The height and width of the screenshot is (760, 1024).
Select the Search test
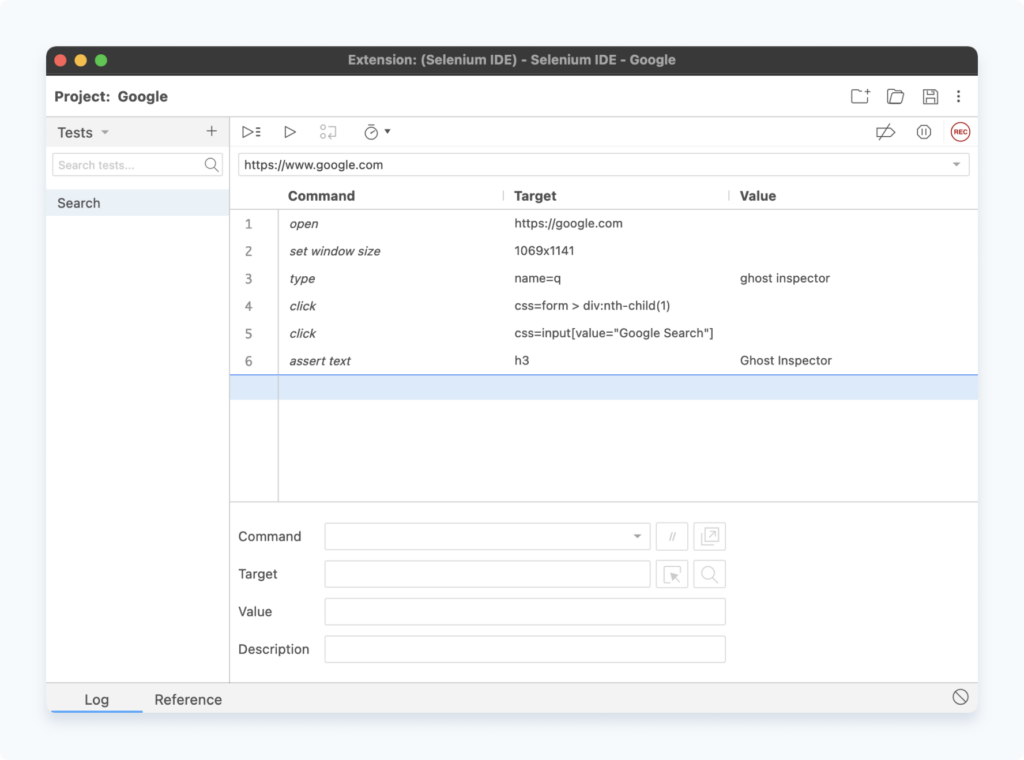pos(137,203)
